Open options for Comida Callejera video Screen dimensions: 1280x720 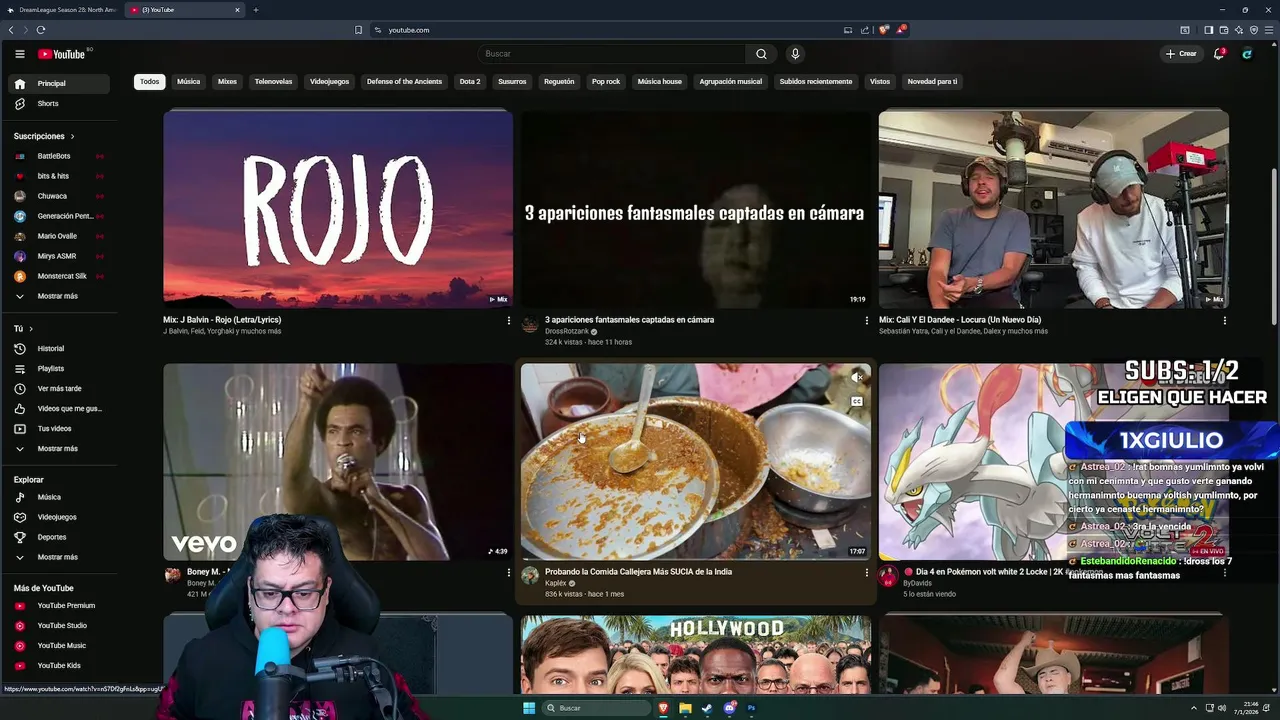click(866, 573)
